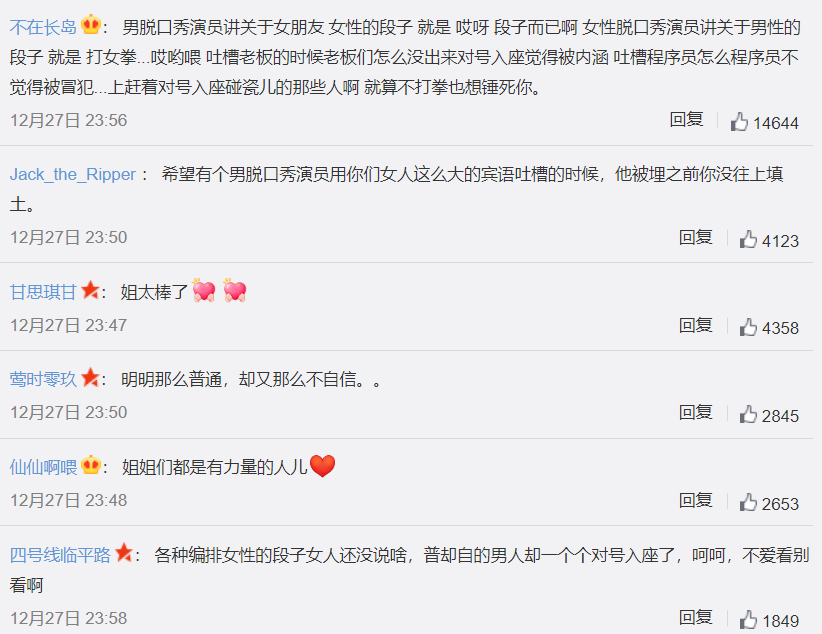Reply to the 12月27日 23:56 comment
Viewport: 822px width, 634px height.
tap(686, 120)
